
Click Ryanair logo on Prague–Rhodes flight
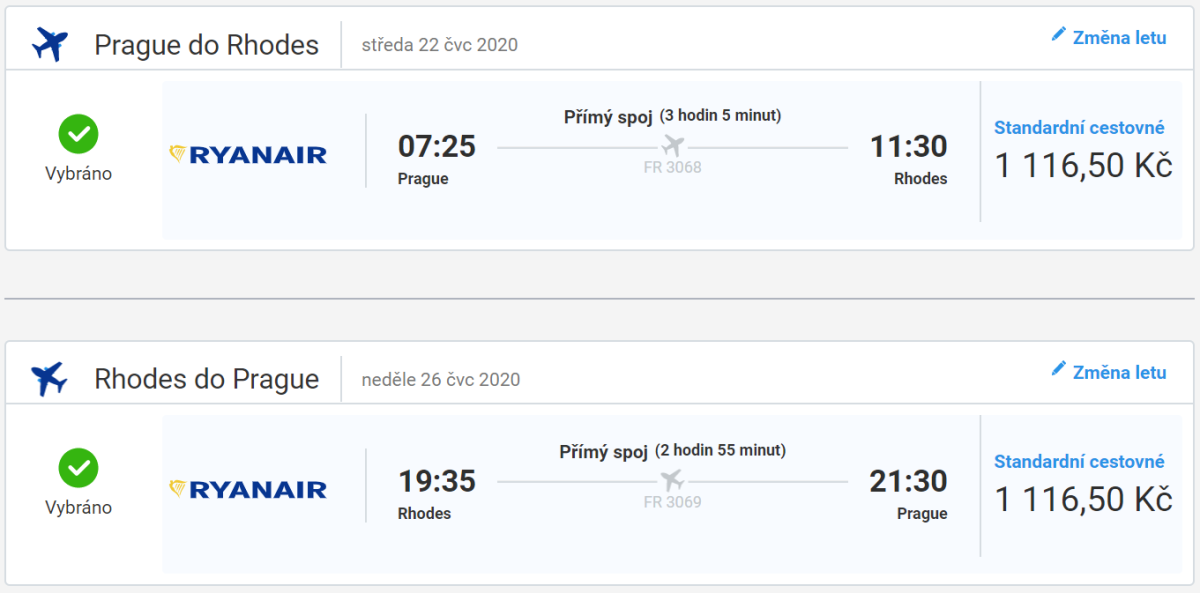click(x=249, y=154)
